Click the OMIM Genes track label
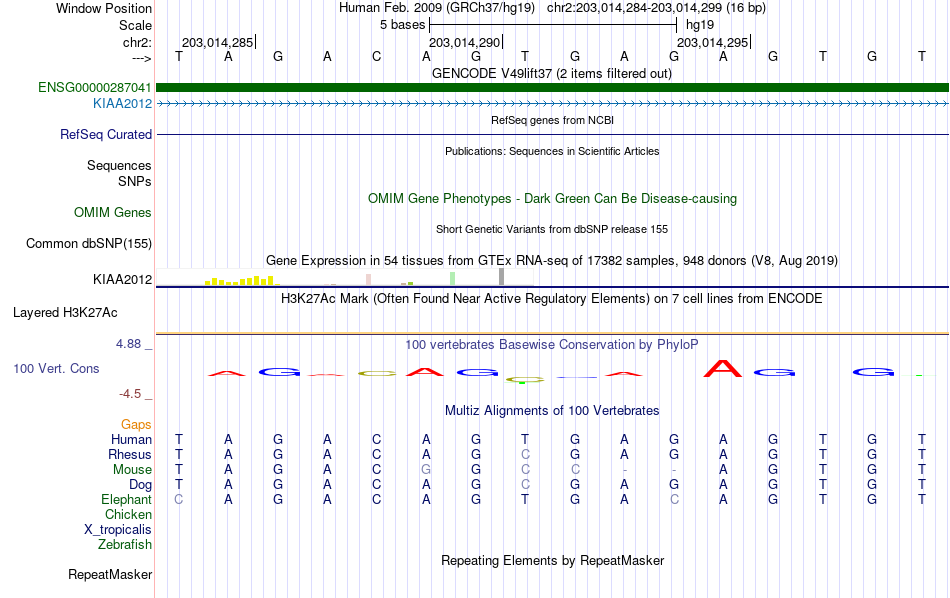Image resolution: width=950 pixels, height=598 pixels. pos(113,213)
